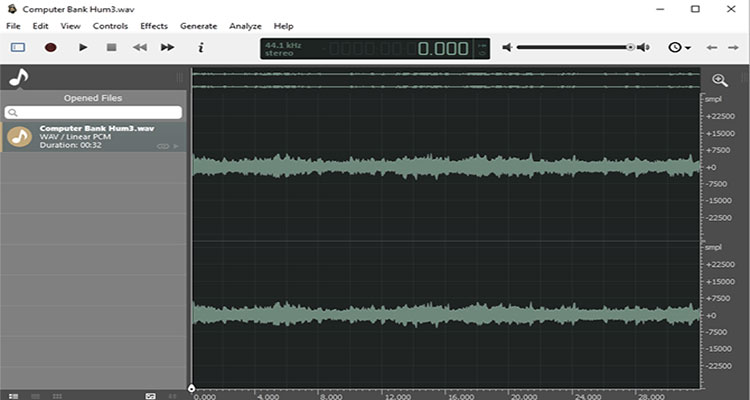750x400 pixels.
Task: Toggle the view mode button at toolbar left
Action: click(18, 47)
